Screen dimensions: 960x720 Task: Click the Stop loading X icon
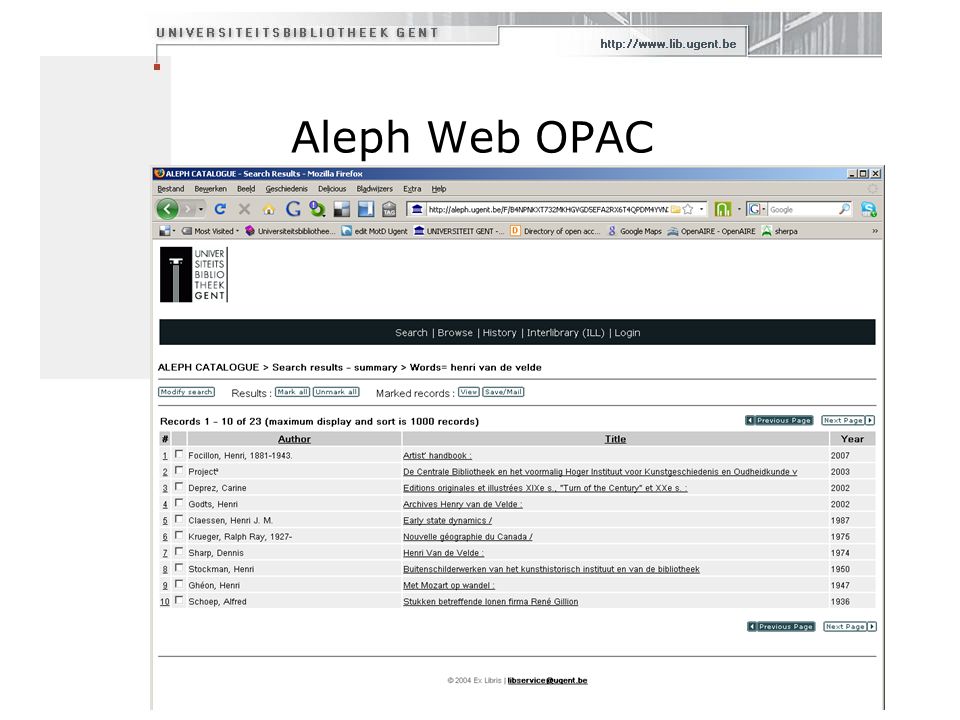pos(244,209)
